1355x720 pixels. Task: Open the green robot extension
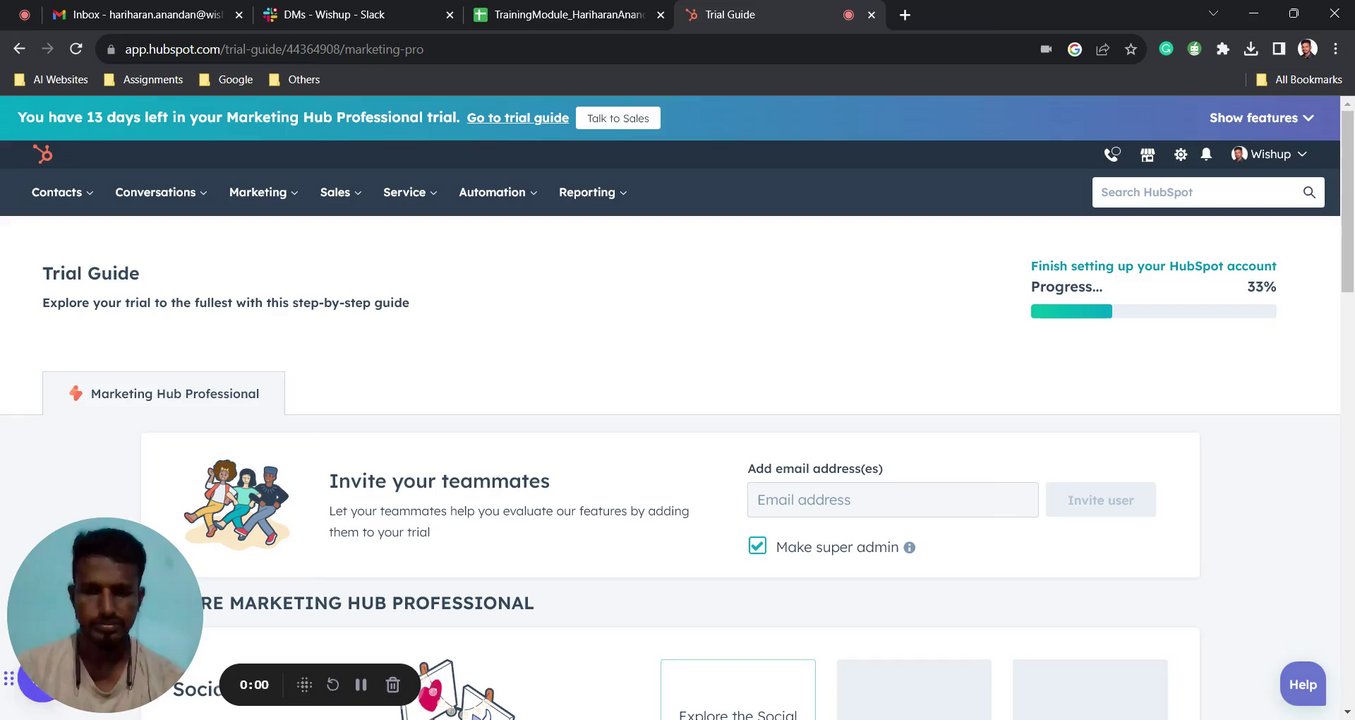(1194, 48)
